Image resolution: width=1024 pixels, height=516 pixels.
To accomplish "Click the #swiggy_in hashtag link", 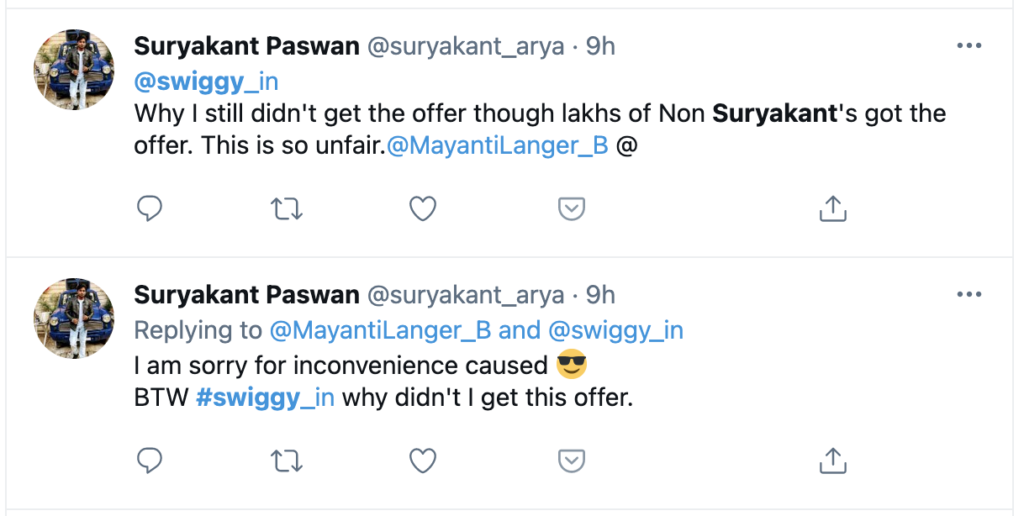I will pos(265,397).
